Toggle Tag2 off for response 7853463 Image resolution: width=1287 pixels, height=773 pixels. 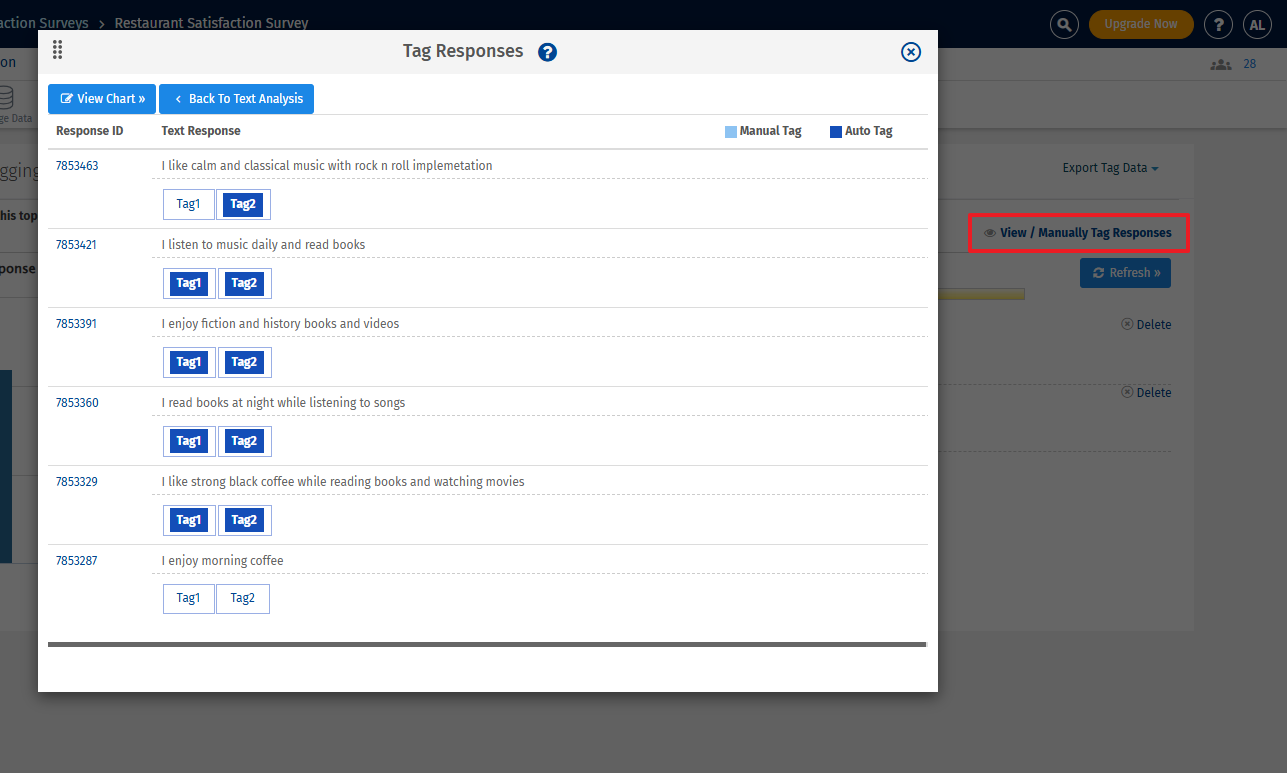[x=243, y=204]
